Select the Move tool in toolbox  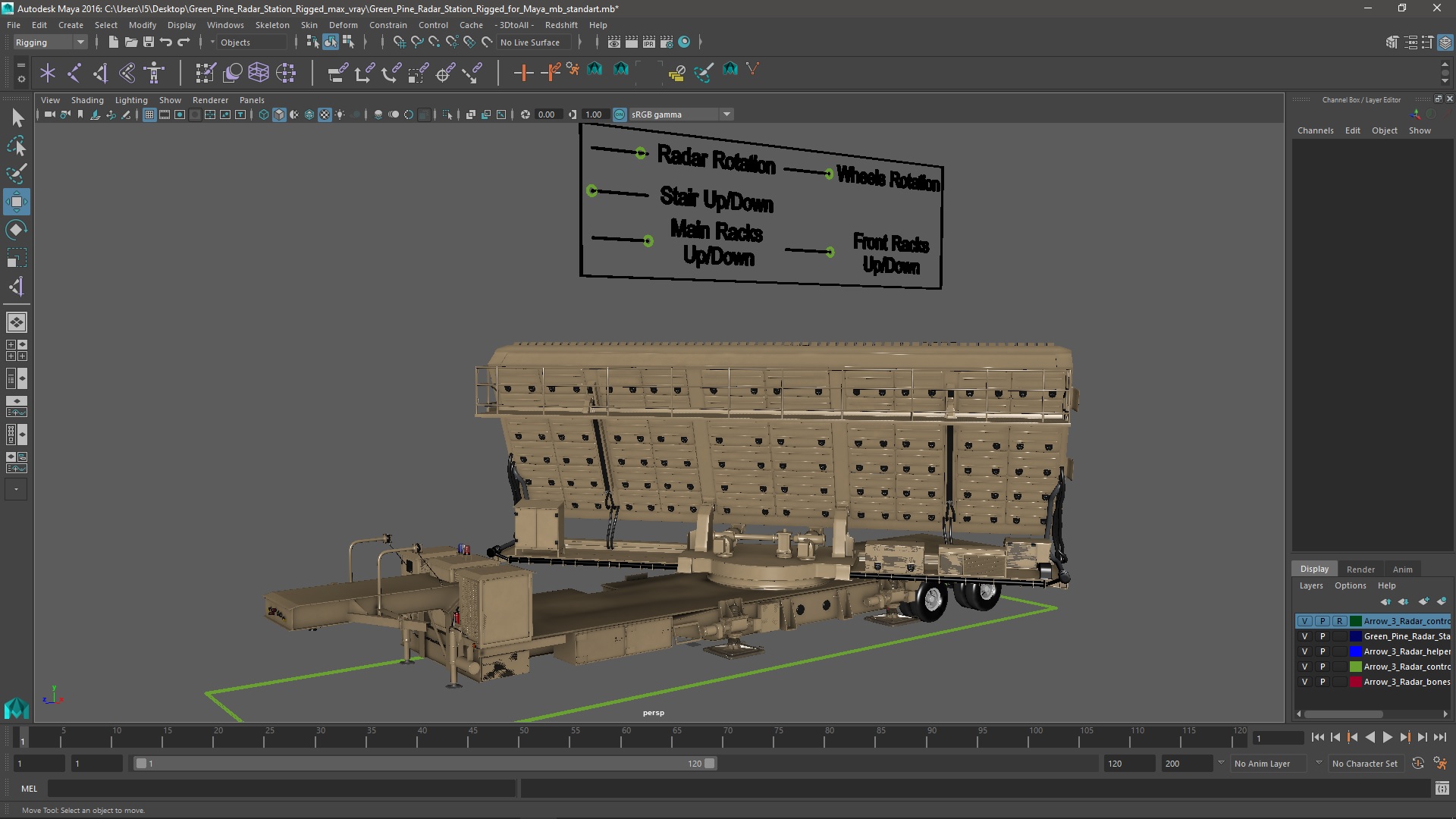click(17, 202)
